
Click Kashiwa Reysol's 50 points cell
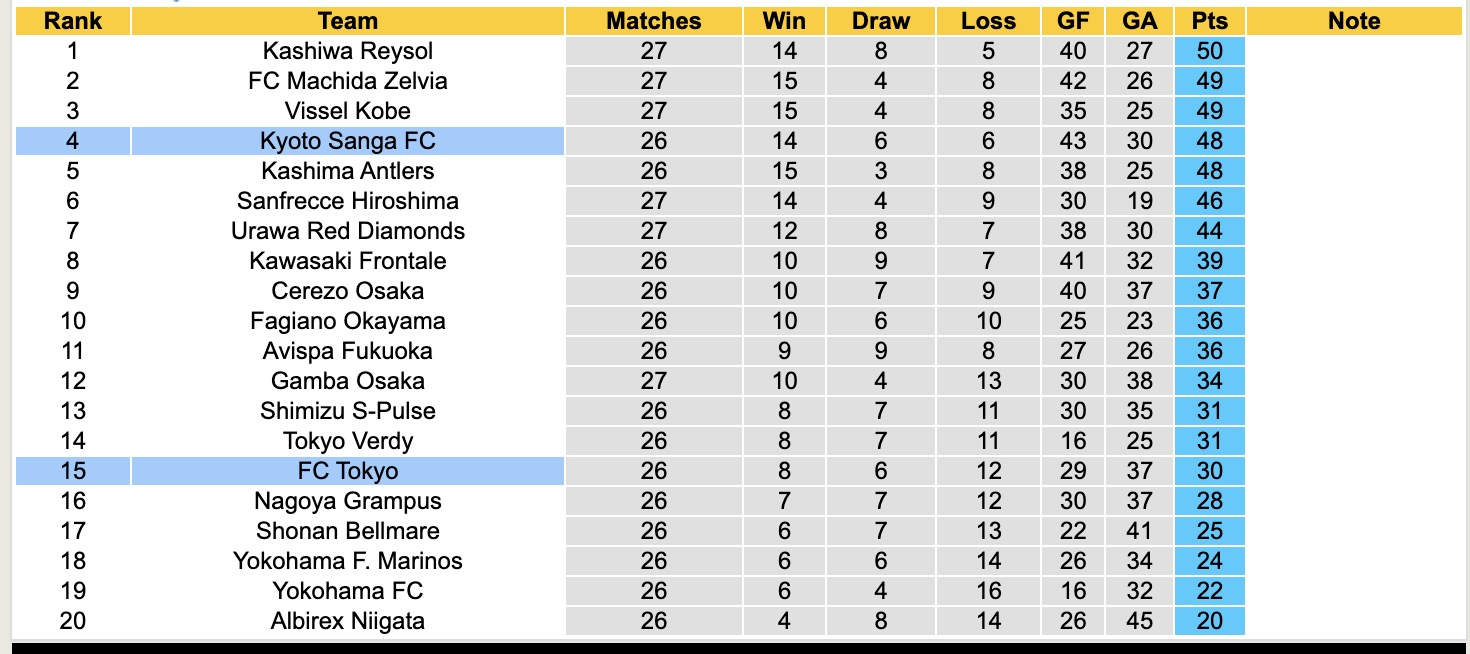point(1209,51)
